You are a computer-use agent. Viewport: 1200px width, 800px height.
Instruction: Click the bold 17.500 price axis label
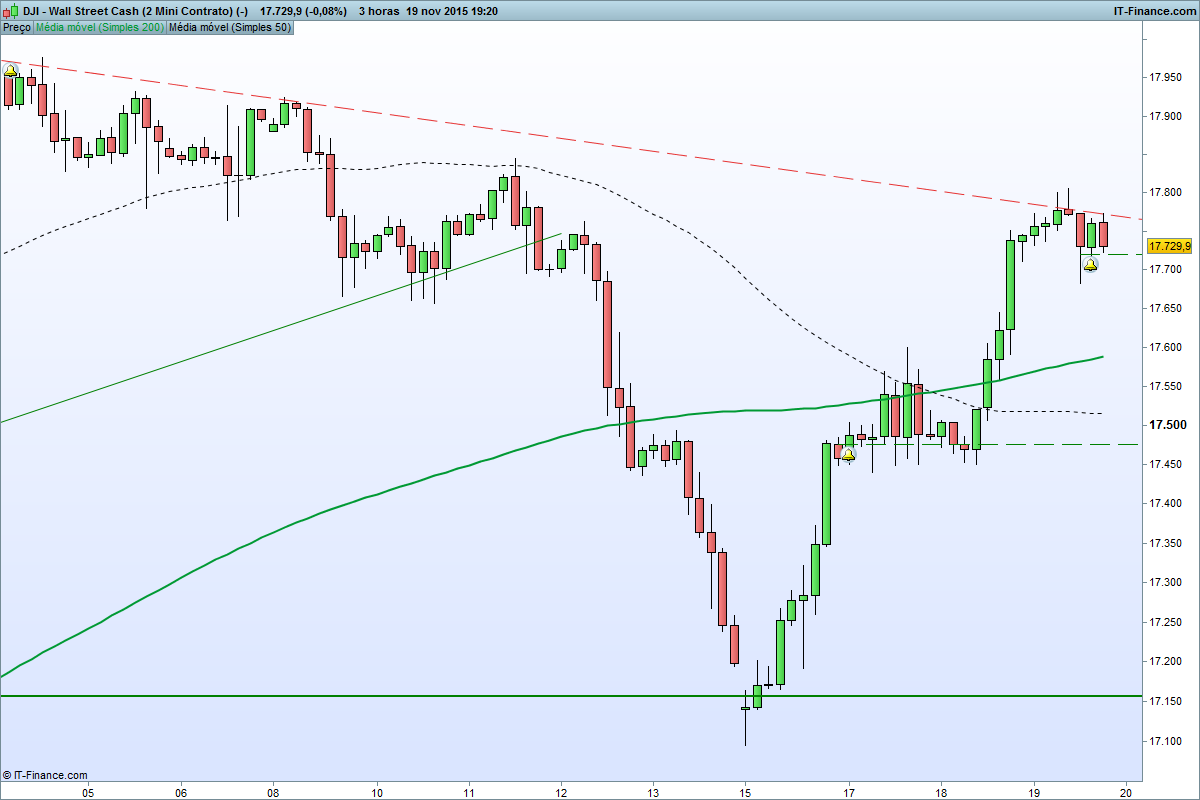point(1166,425)
